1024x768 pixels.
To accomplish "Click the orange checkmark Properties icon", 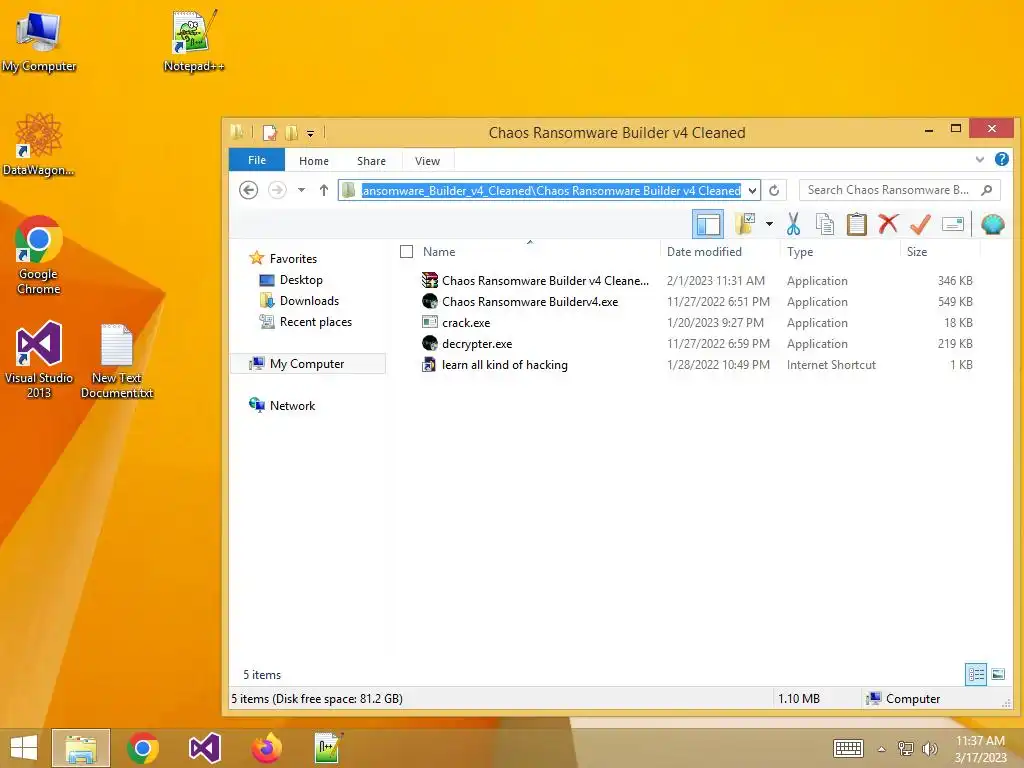I will (x=920, y=224).
